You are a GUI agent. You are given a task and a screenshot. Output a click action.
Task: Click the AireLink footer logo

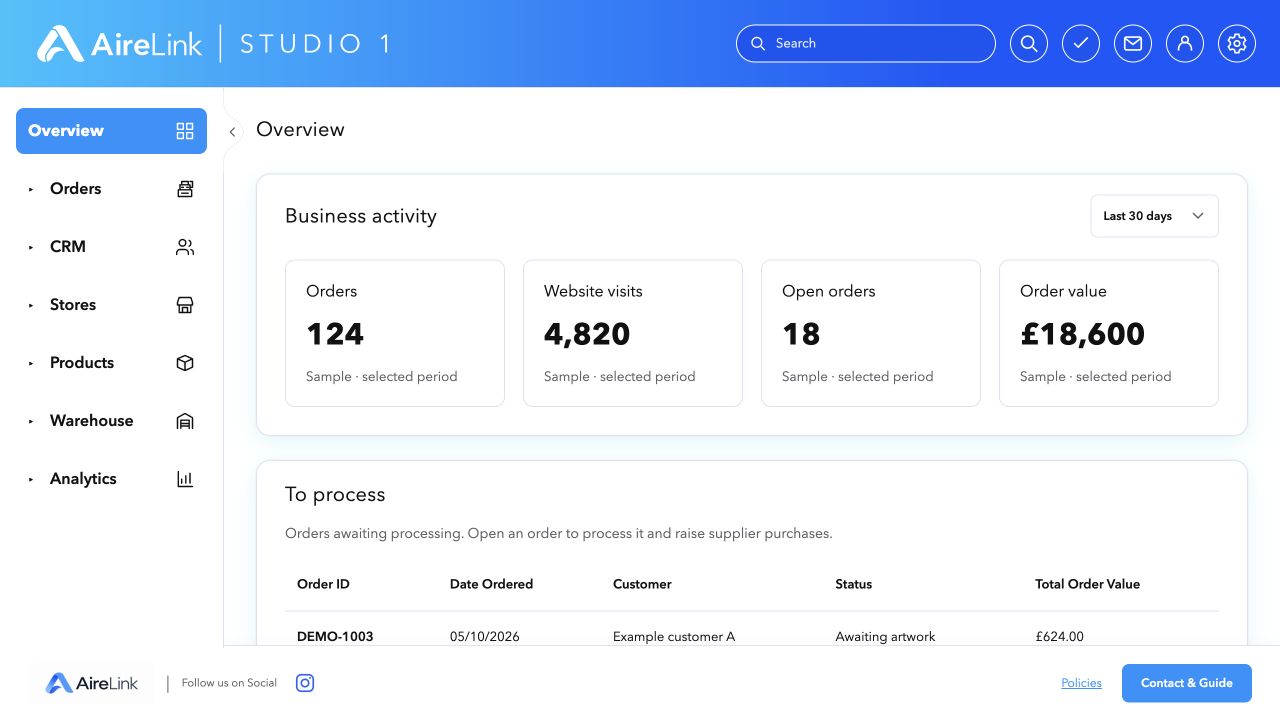(x=92, y=683)
